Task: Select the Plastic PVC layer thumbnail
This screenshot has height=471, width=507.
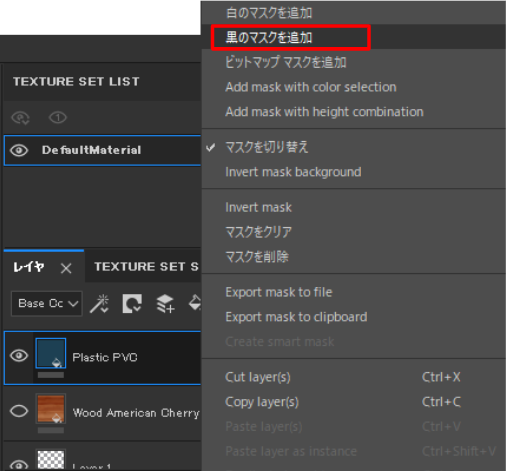Action: [51, 353]
